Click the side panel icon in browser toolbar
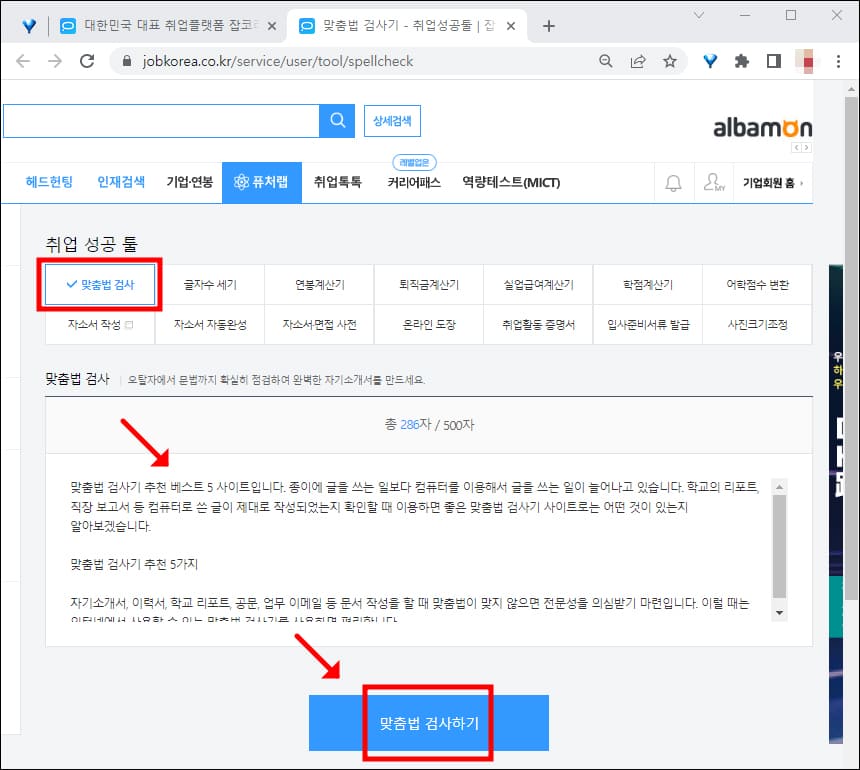The width and height of the screenshot is (860, 770). coord(772,61)
